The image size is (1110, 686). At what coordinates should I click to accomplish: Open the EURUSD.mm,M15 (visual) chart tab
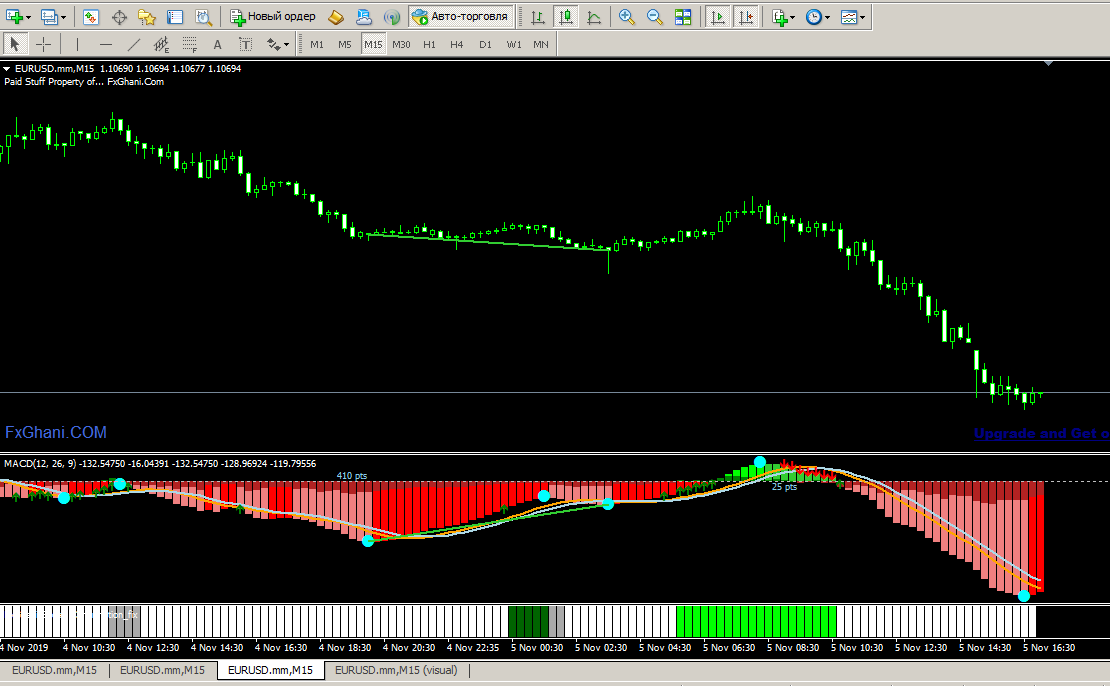coord(396,670)
